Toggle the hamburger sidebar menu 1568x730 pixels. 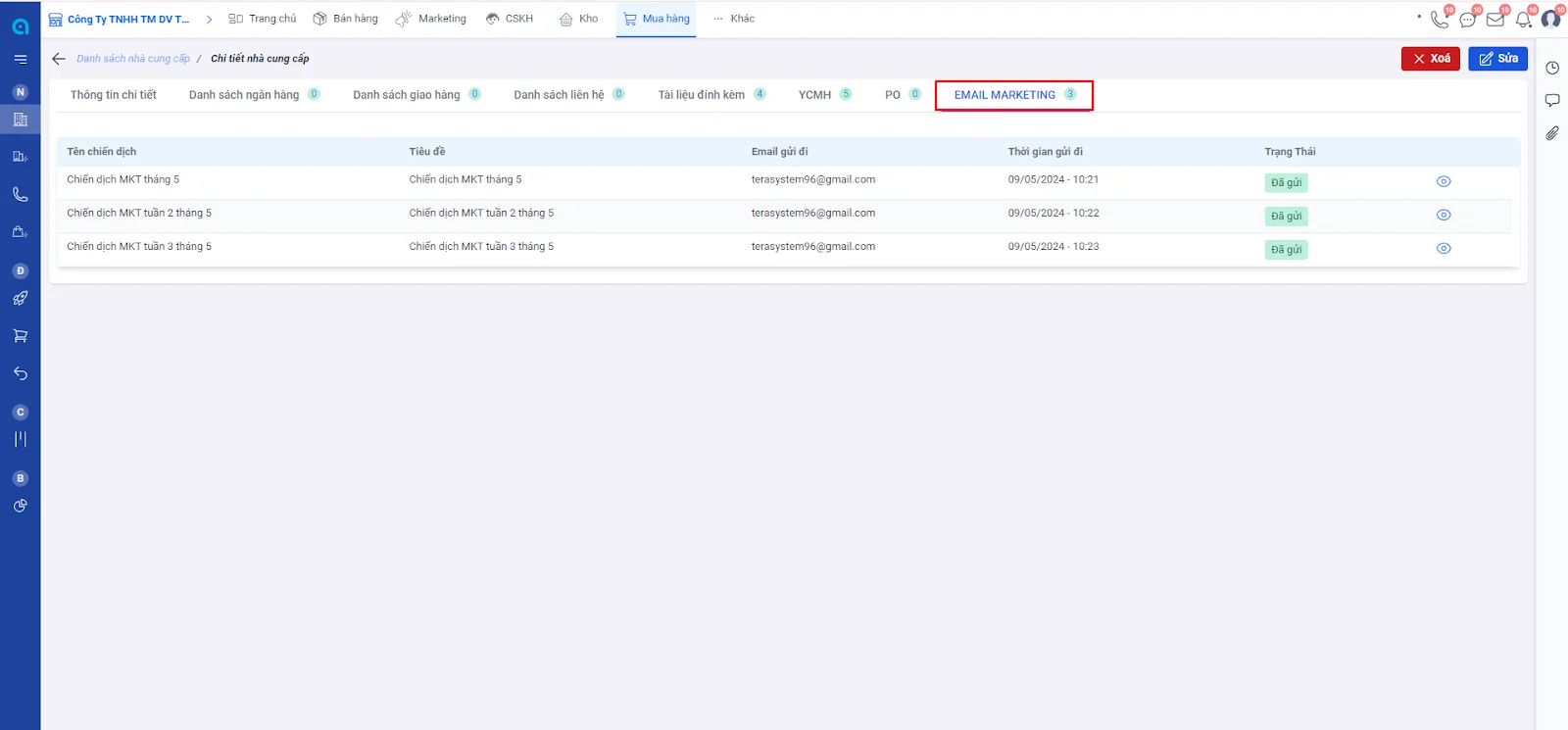pos(20,60)
